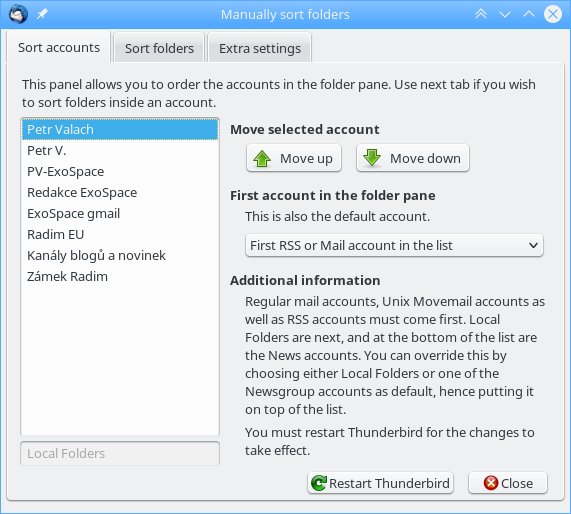Click the double-chevron keep-above title bar icon
Viewport: 571px width, 514px height.
(481, 15)
